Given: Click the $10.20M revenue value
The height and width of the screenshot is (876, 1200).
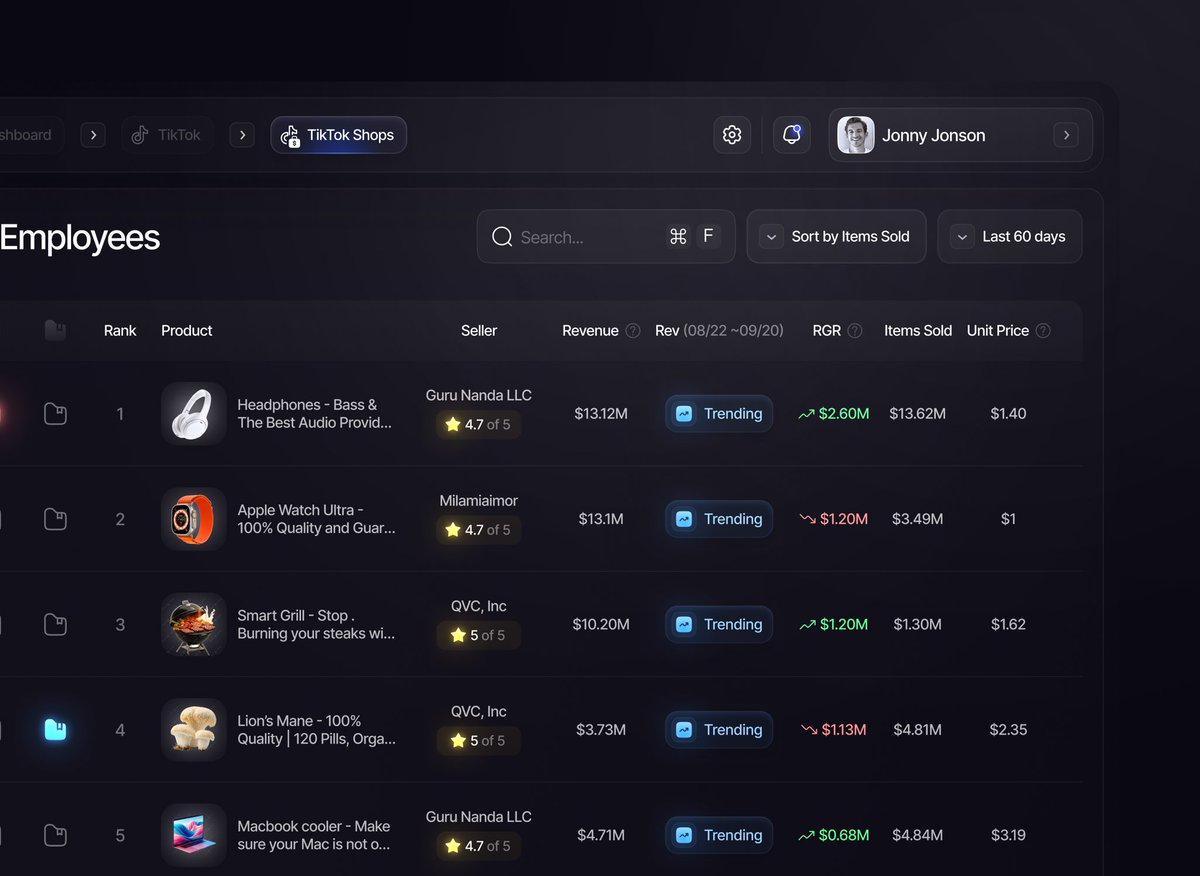Looking at the screenshot, I should [x=601, y=625].
